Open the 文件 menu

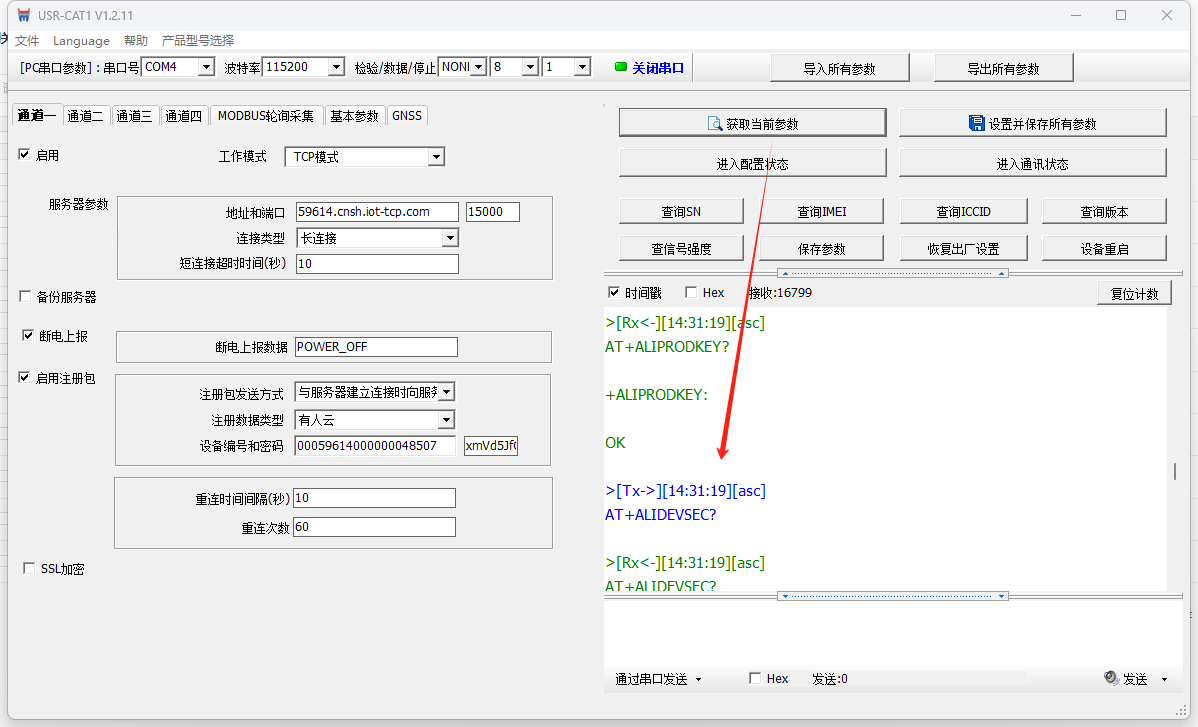pos(27,40)
